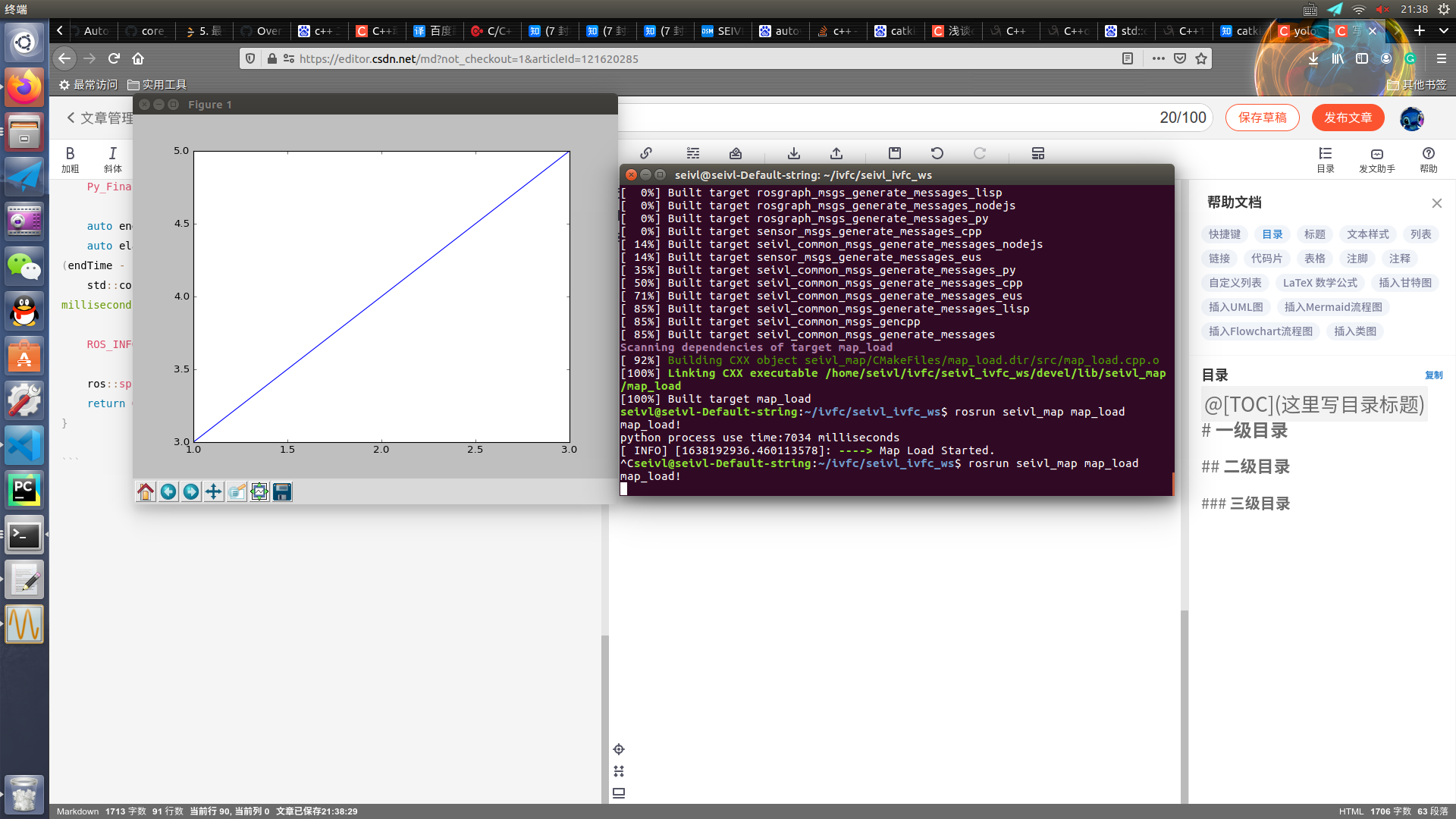Screen dimensions: 1456x819
Task: Launch the terminal from the Ubuntu dock
Action: pos(25,535)
